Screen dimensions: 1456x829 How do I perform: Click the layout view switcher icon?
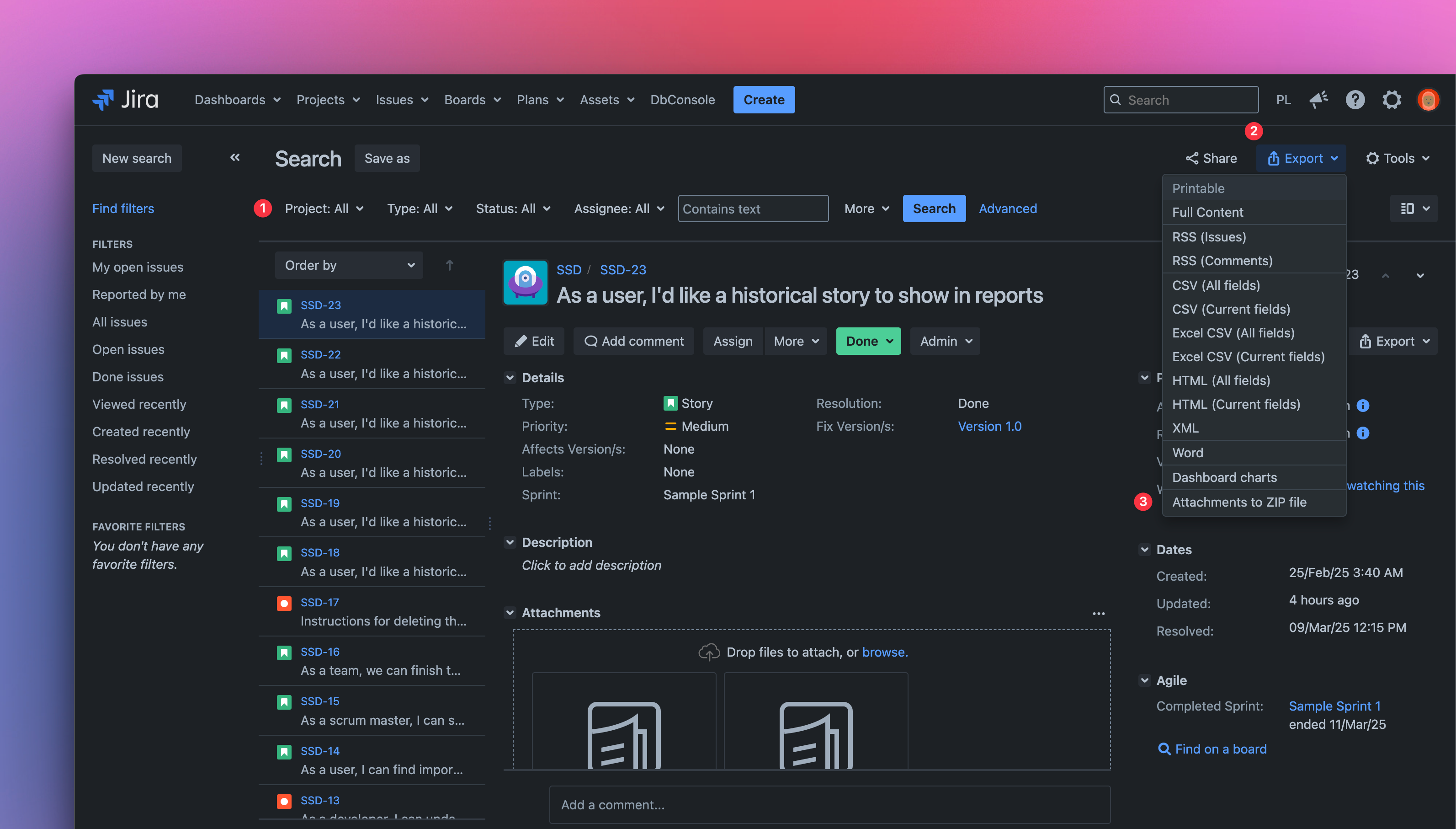pos(1413,209)
